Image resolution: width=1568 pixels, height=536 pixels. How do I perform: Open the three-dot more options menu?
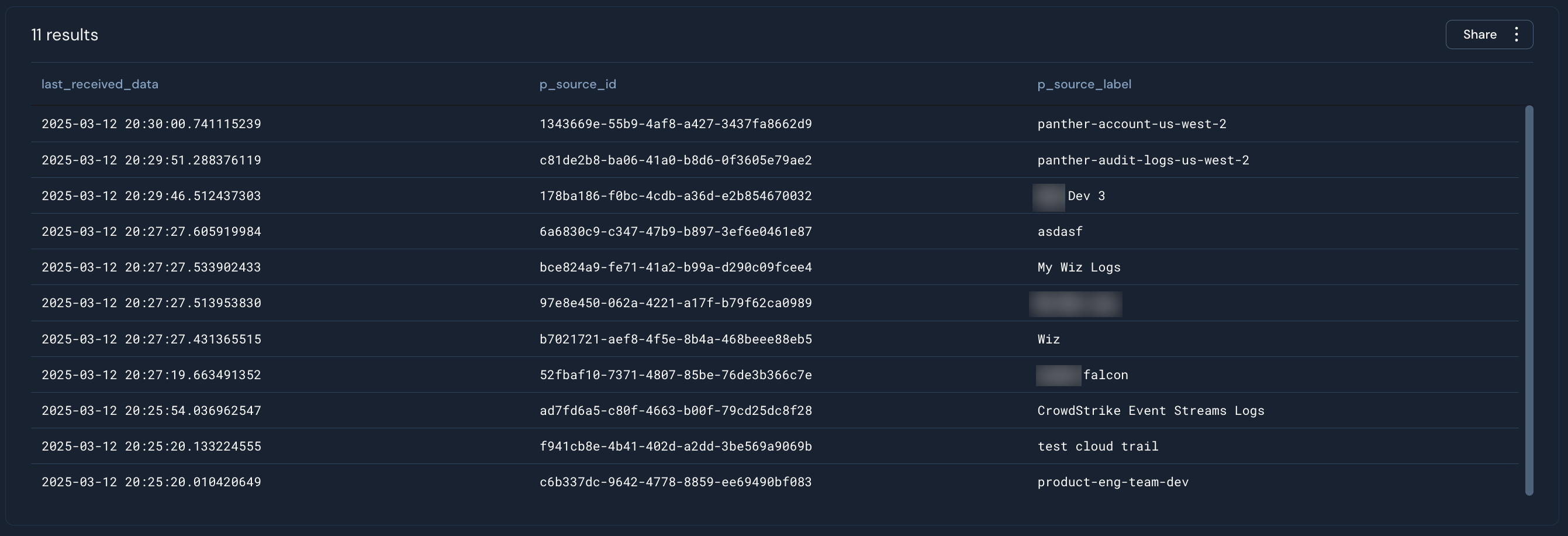pos(1517,35)
